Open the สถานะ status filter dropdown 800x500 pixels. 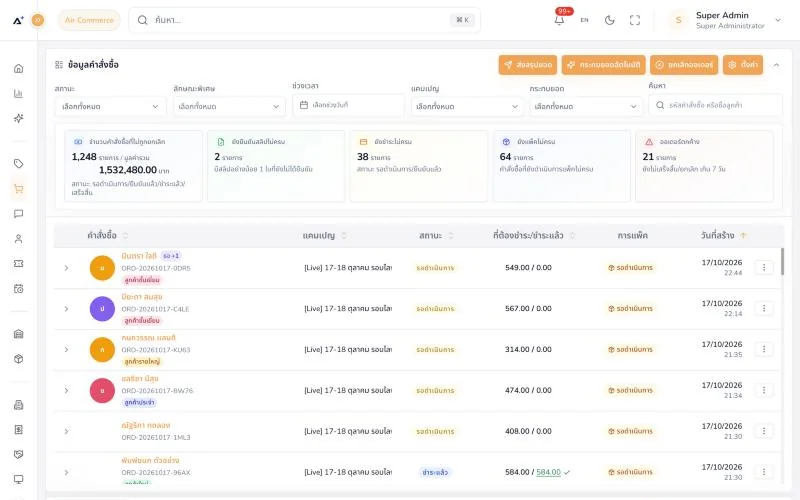(x=110, y=106)
